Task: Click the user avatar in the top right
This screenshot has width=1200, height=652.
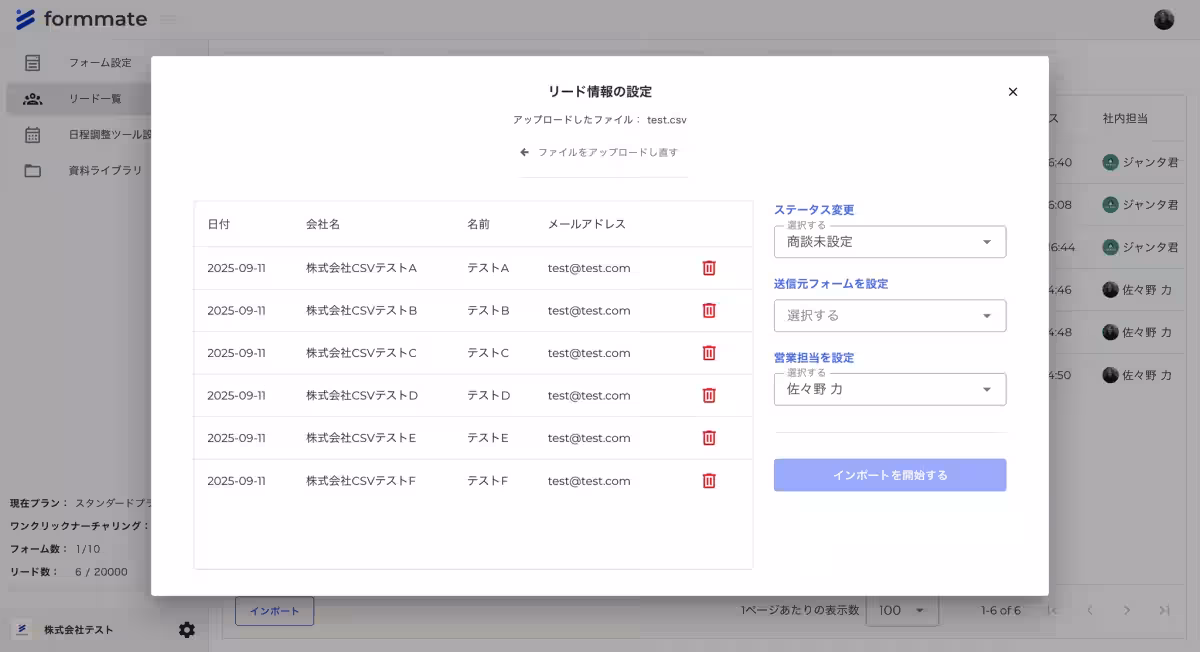Action: [x=1163, y=18]
